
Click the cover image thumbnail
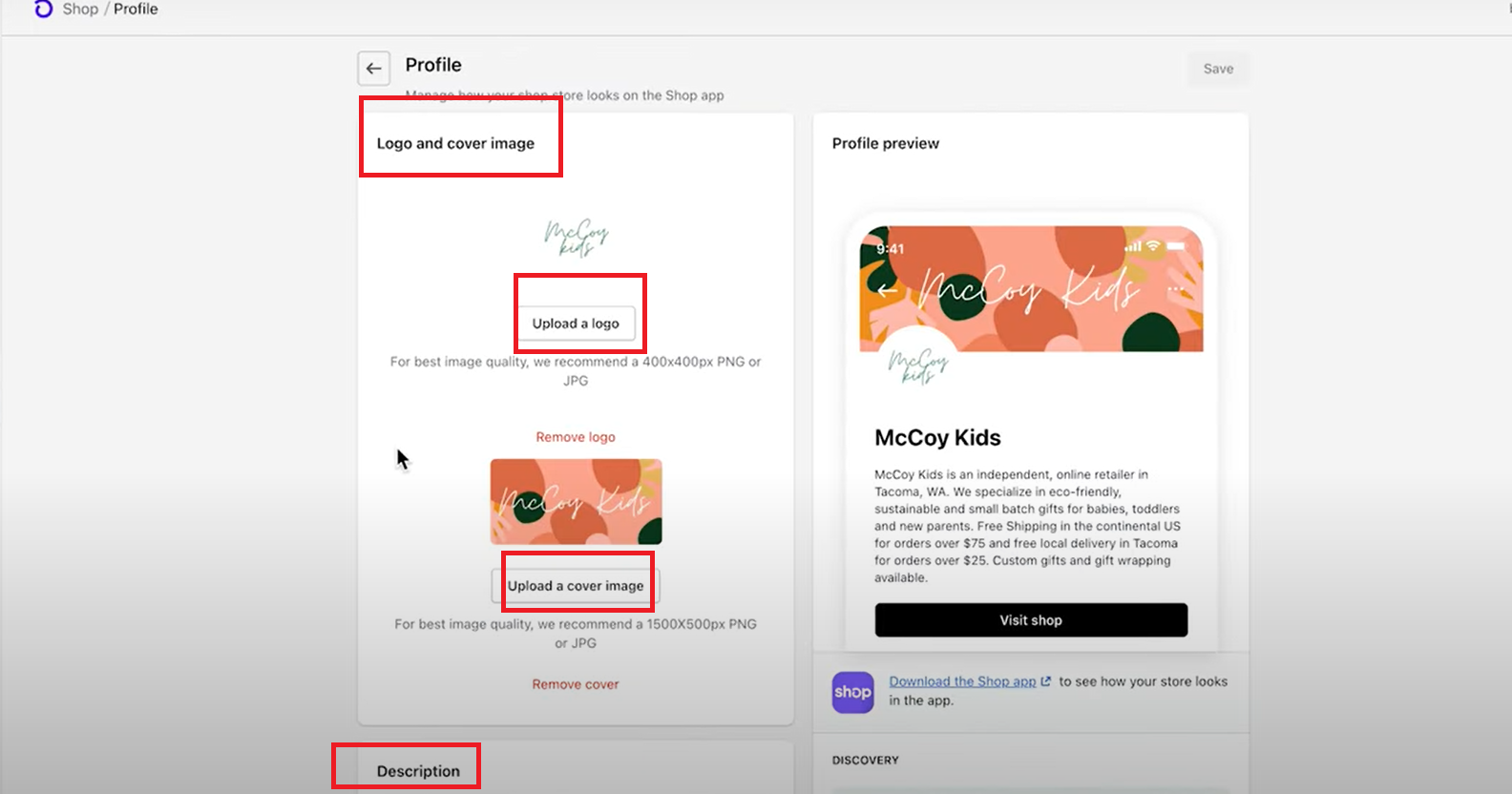point(576,502)
